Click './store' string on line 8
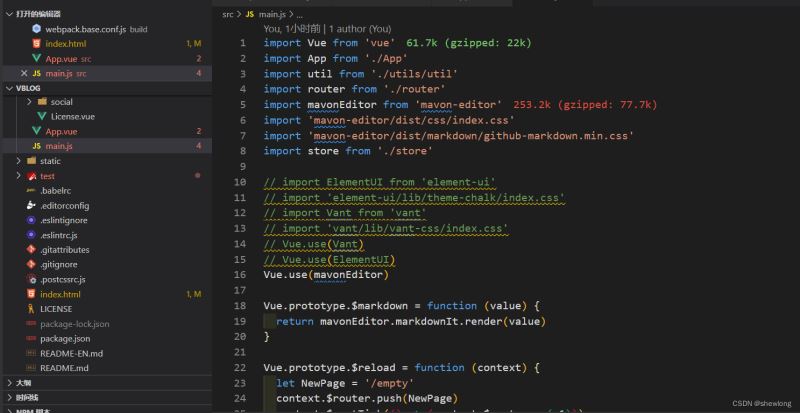 (x=404, y=151)
